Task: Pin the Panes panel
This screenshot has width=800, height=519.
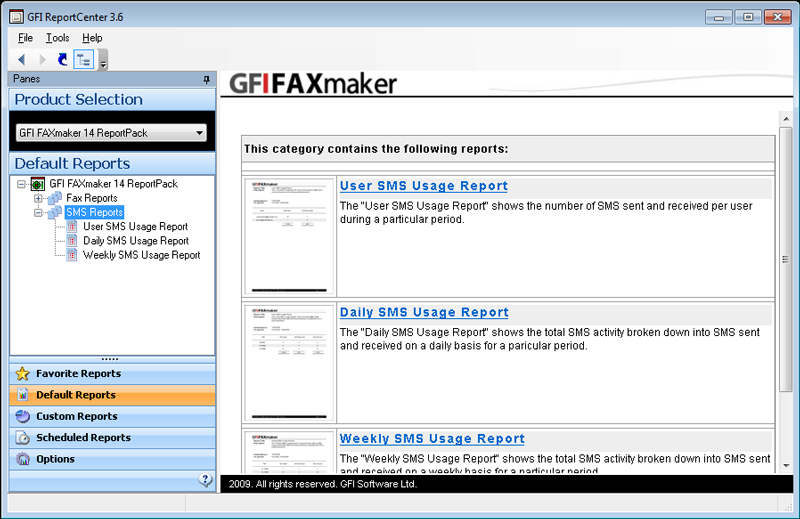Action: point(206,79)
